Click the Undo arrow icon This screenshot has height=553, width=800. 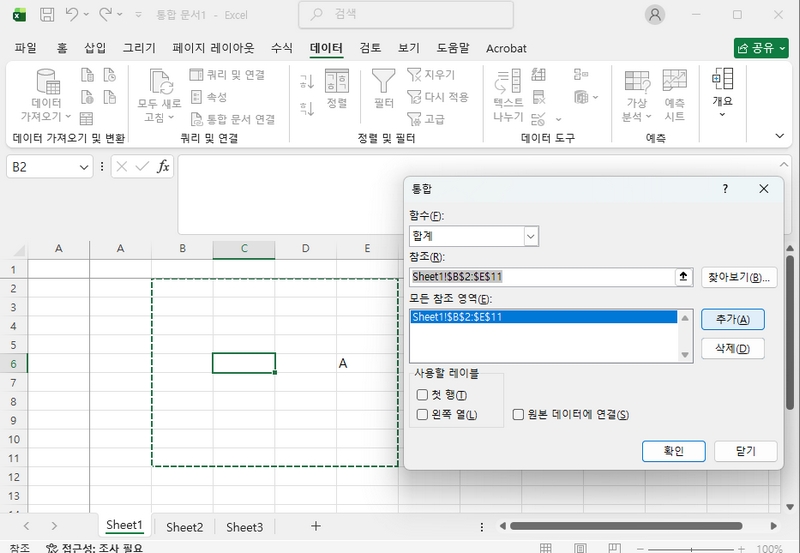[x=71, y=14]
